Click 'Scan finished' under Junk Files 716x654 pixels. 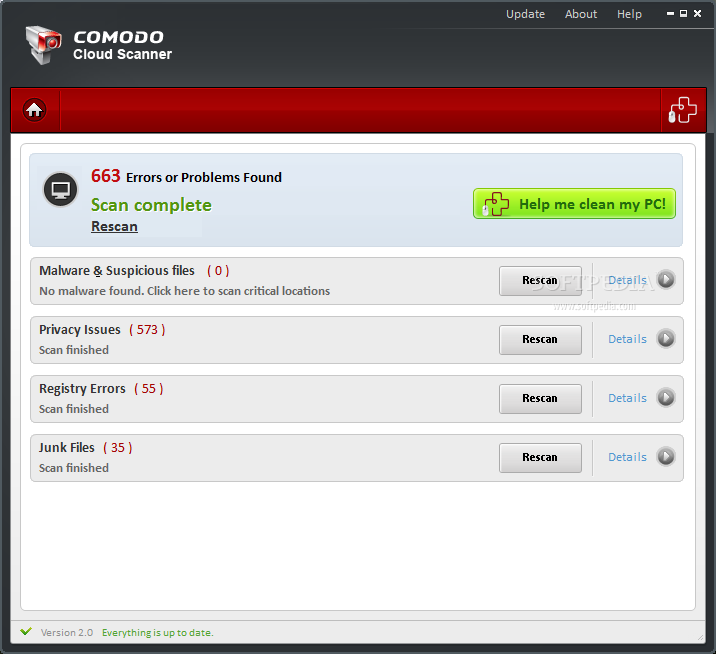coord(74,468)
